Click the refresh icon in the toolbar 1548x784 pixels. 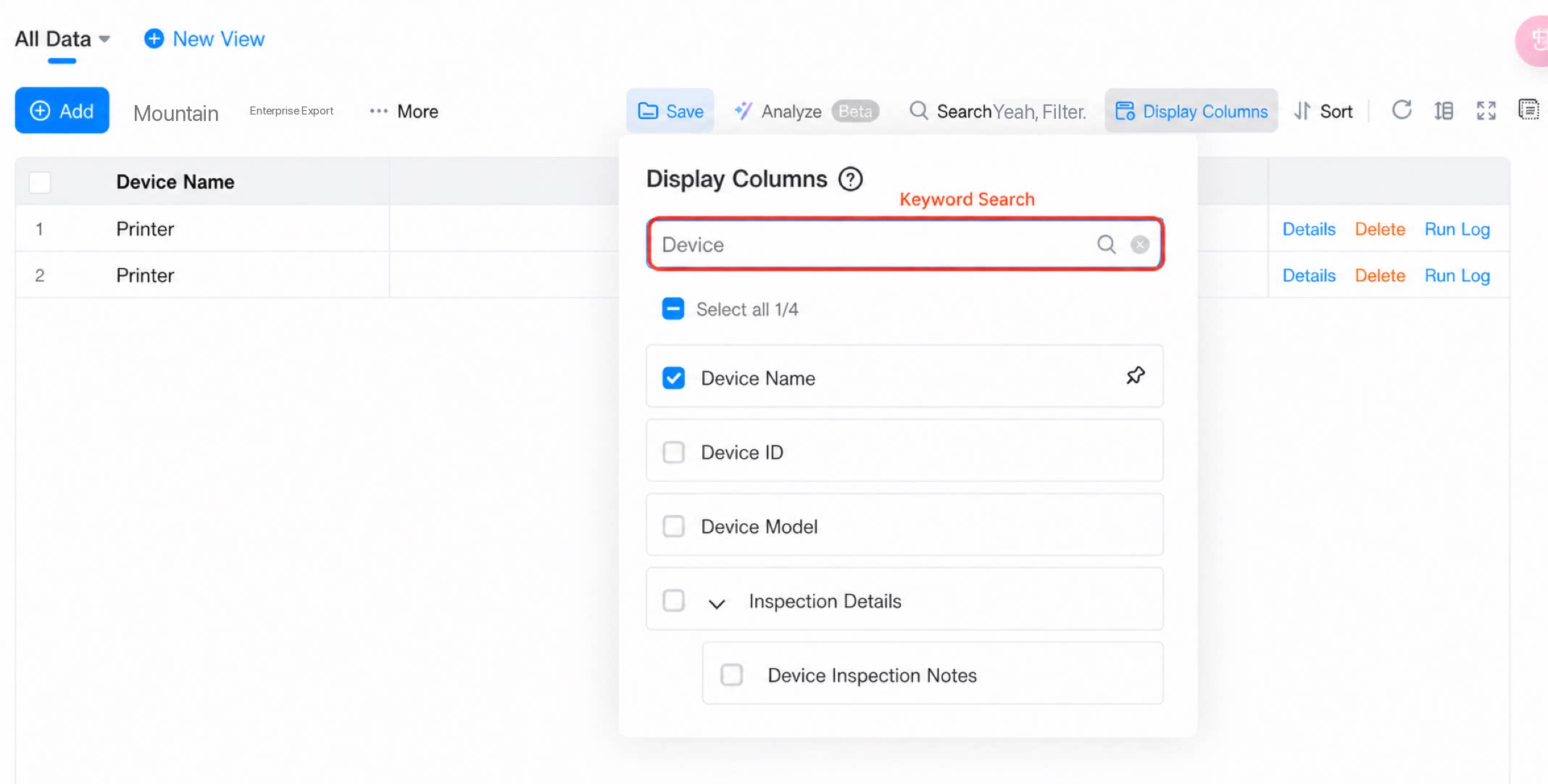(x=1402, y=110)
